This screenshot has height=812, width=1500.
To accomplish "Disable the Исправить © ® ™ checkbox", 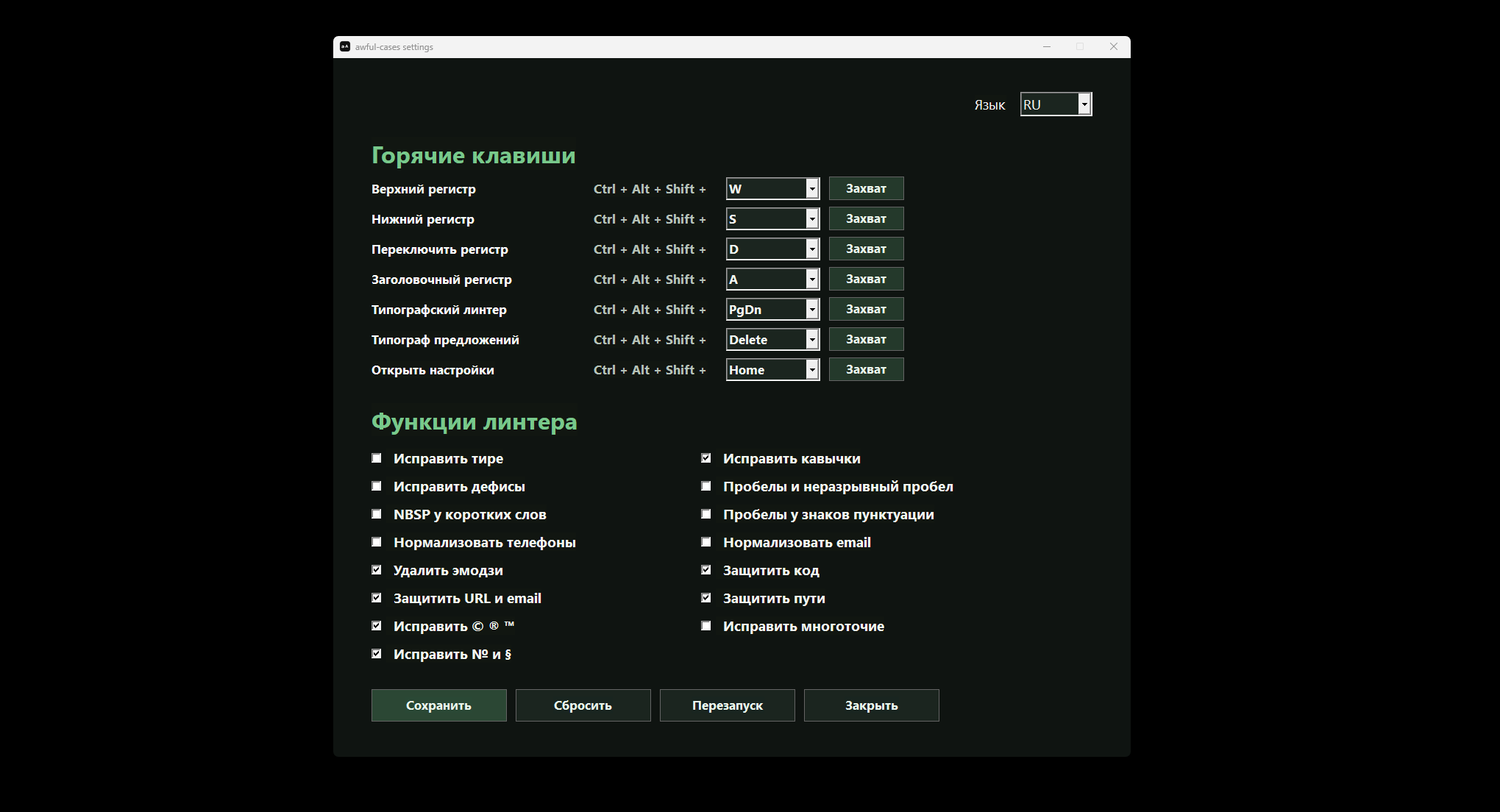I will pyautogui.click(x=377, y=626).
